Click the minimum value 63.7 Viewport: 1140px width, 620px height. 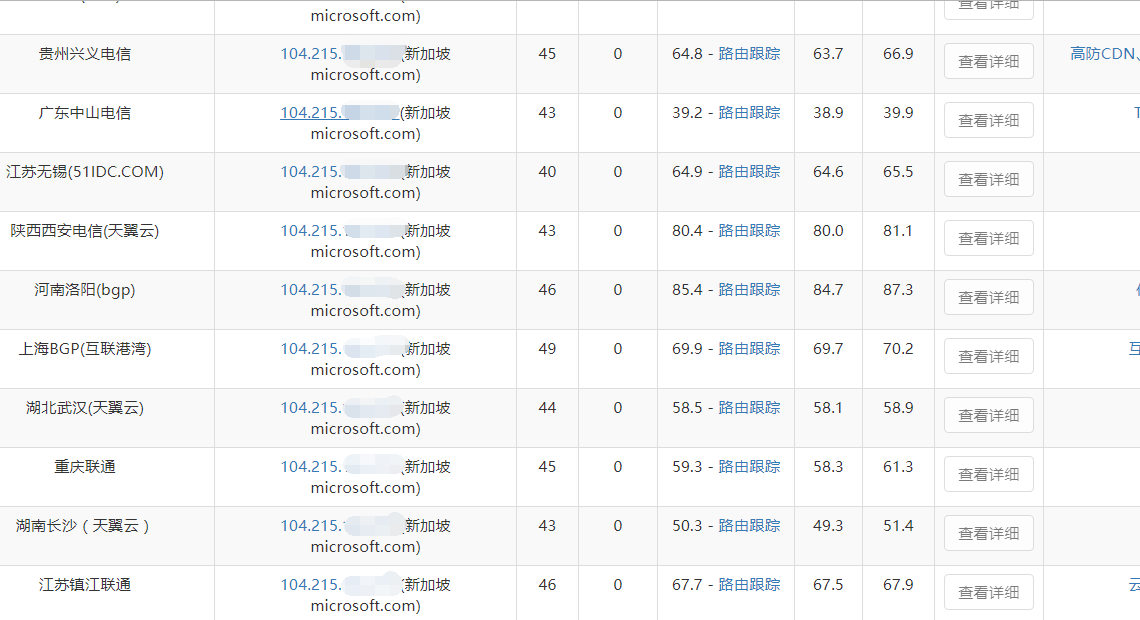[x=828, y=54]
